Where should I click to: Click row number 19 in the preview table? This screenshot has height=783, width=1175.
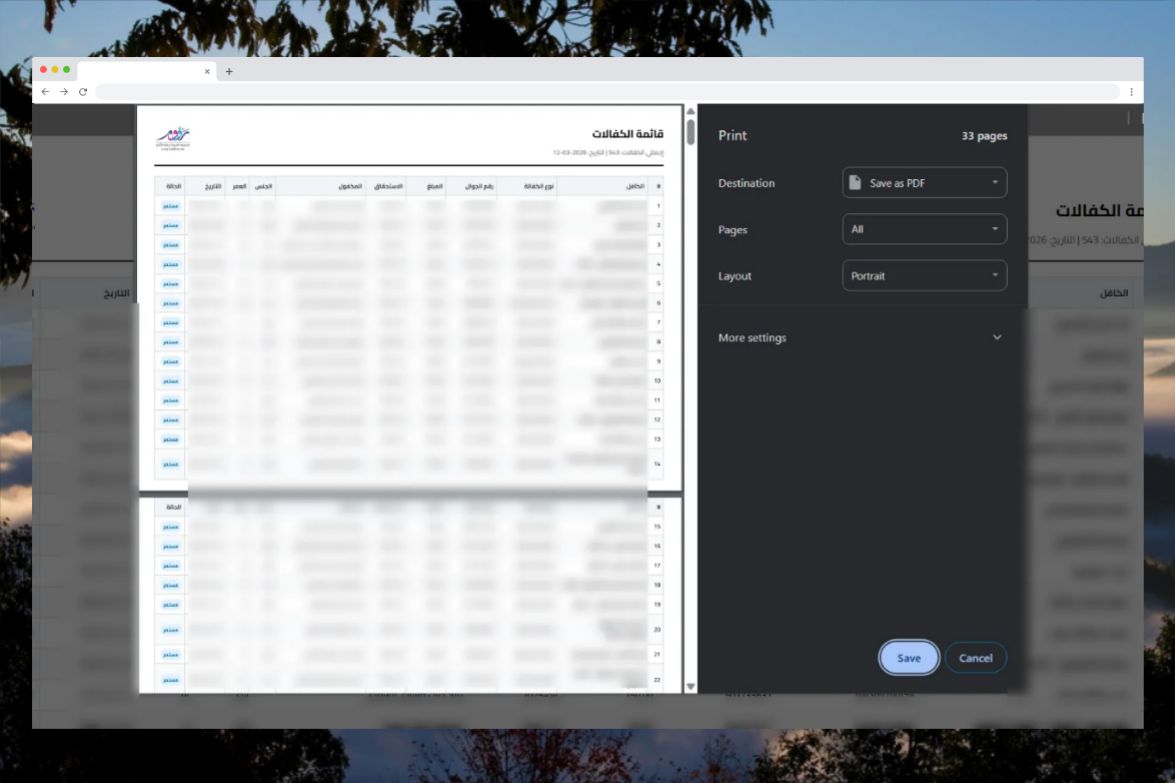click(656, 604)
